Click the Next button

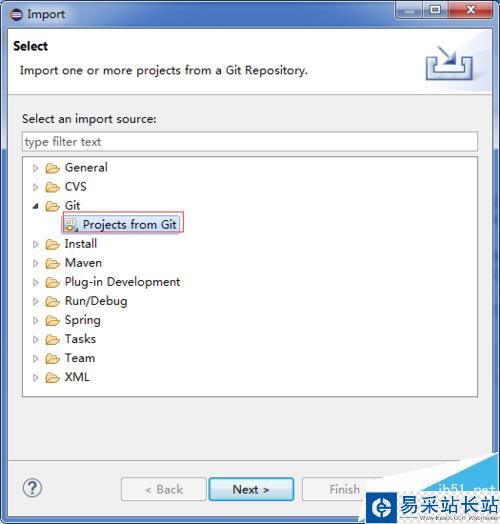251,489
